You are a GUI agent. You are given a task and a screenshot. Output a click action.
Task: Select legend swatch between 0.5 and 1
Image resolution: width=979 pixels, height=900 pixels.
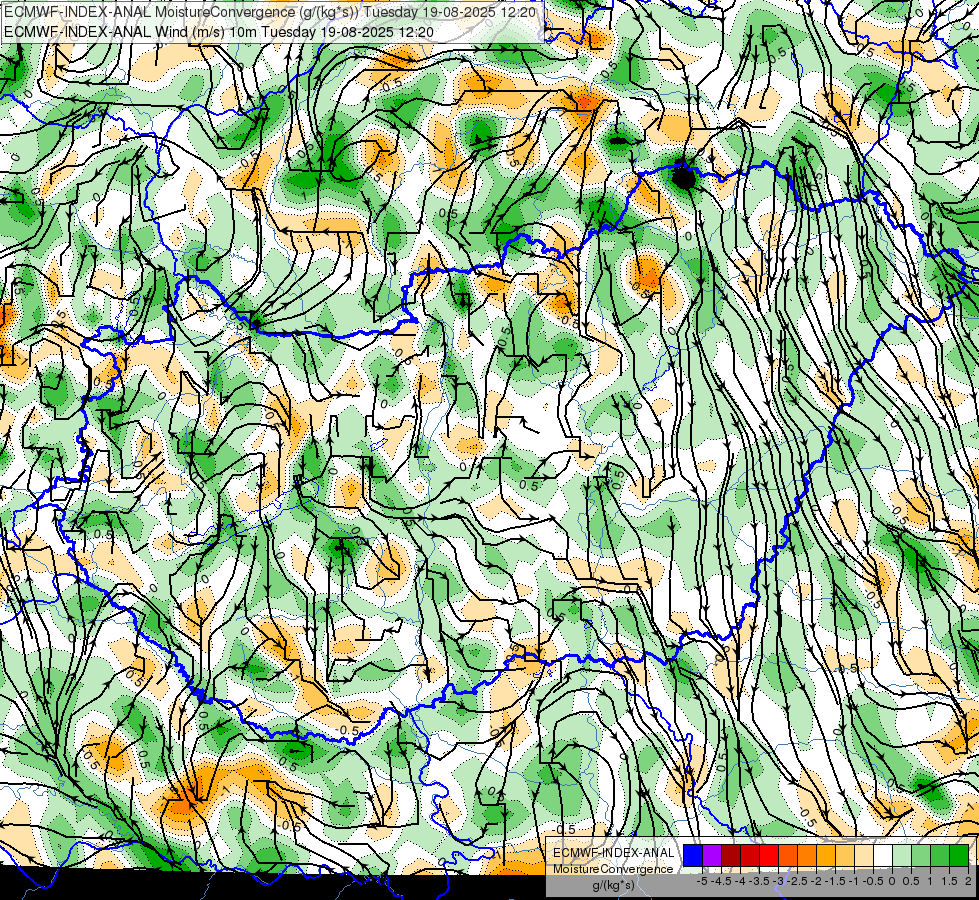921,855
